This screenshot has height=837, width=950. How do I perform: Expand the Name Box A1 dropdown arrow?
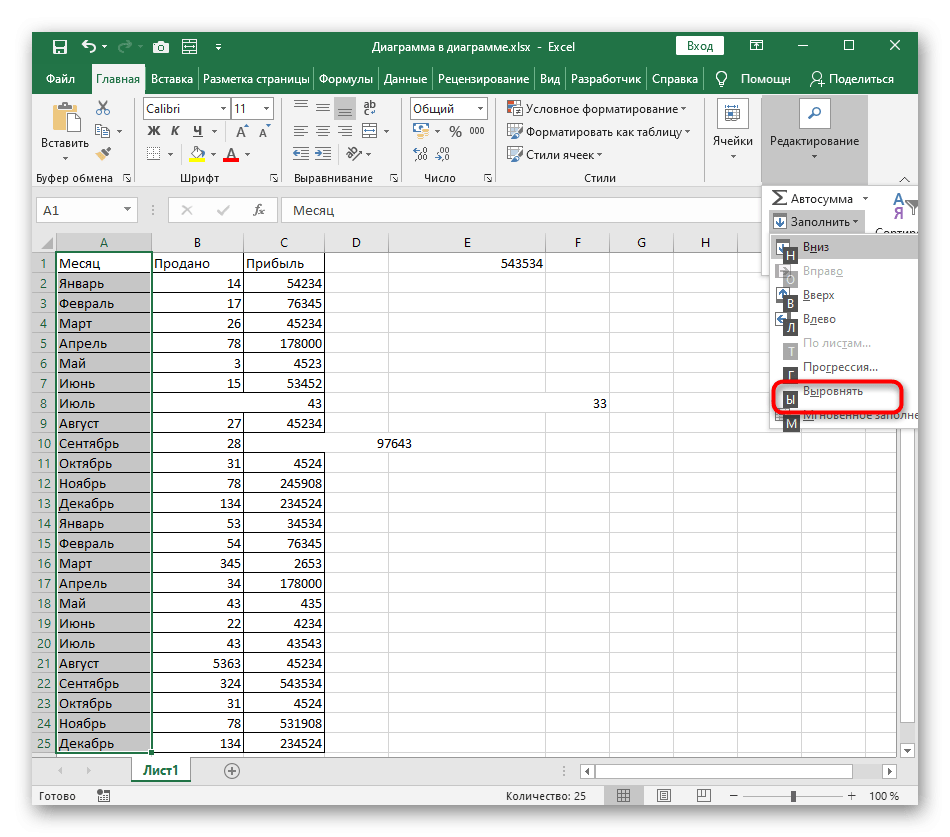click(127, 210)
